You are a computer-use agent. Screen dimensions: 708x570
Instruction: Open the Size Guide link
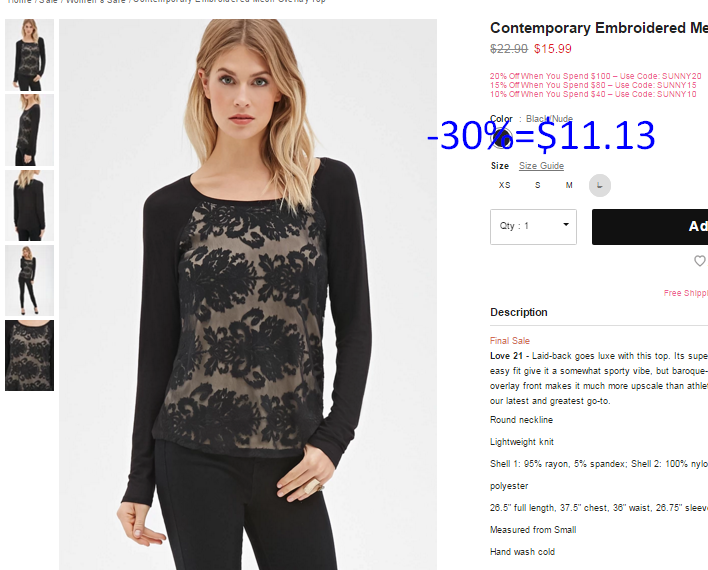point(541,166)
